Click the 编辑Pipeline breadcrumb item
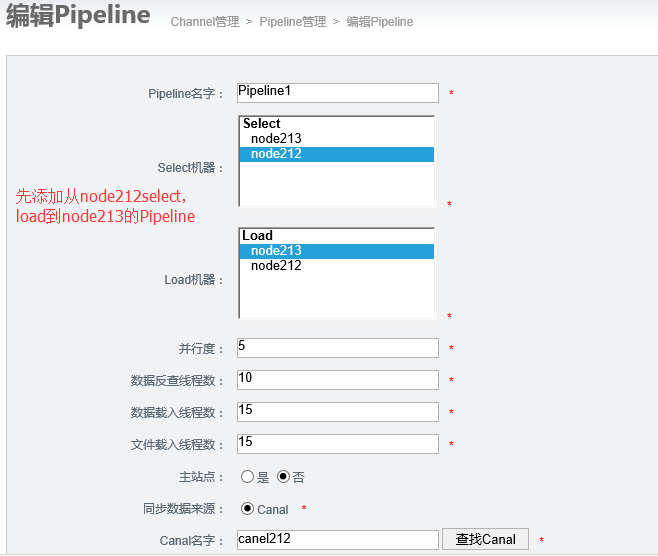Viewport: 658px width, 556px height. point(379,22)
